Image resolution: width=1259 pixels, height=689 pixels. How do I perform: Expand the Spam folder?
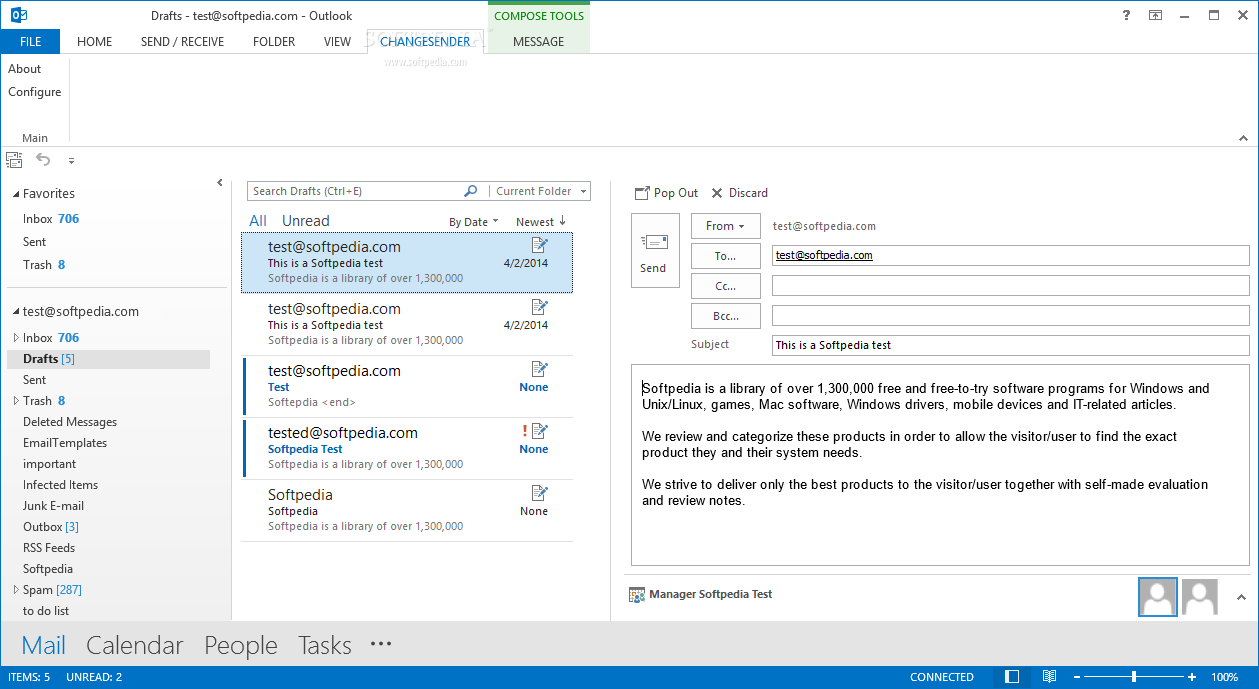pos(15,590)
